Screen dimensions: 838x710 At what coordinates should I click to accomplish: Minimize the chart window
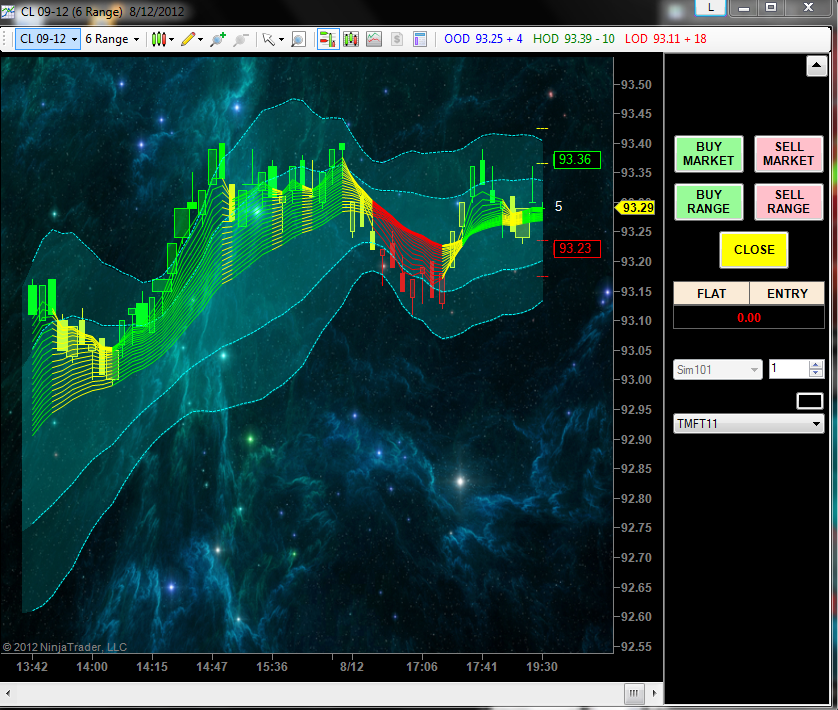tap(744, 7)
